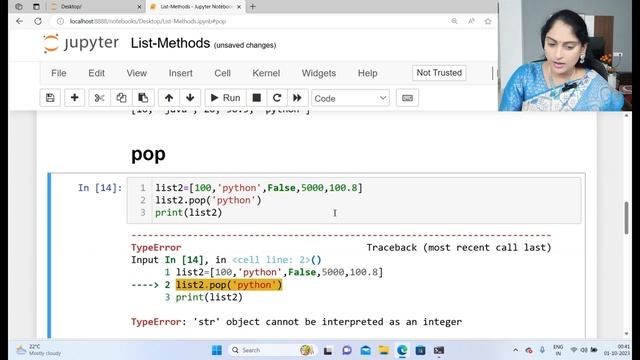Save notebook with the floppy disk icon
640x360 pixels.
pos(50,98)
